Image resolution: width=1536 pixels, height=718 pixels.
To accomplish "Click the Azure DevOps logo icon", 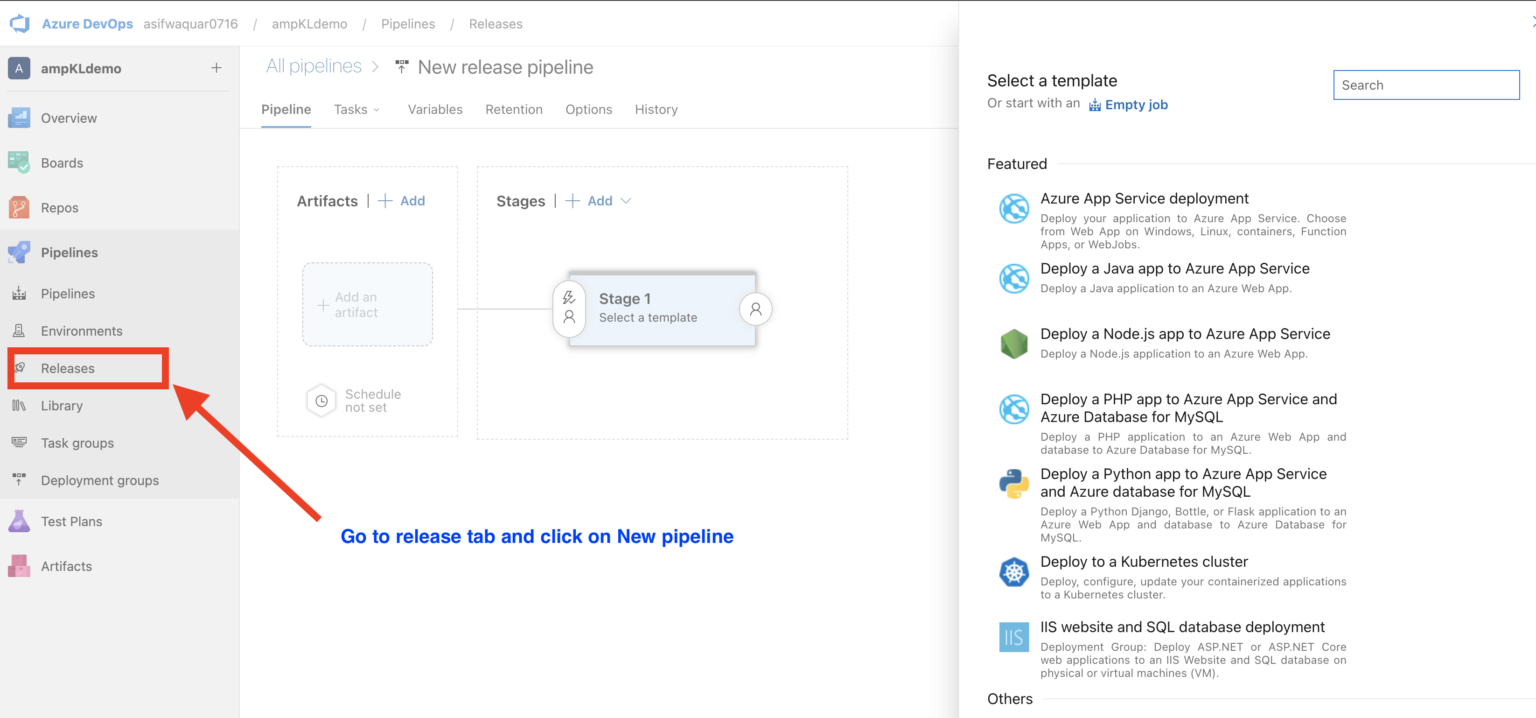I will click(x=20, y=24).
